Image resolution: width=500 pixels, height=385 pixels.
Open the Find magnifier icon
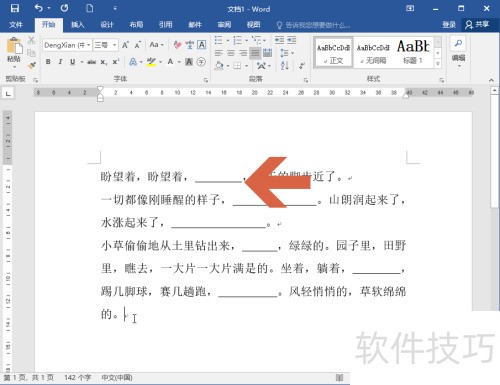tap(458, 44)
